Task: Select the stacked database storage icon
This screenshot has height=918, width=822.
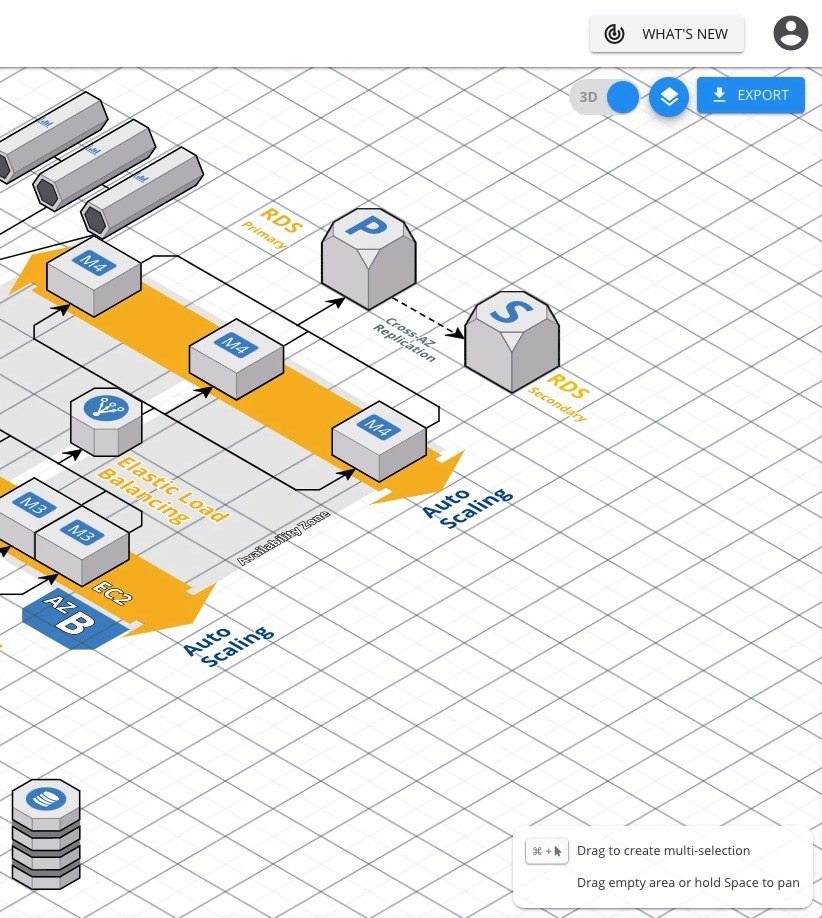Action: click(x=46, y=834)
